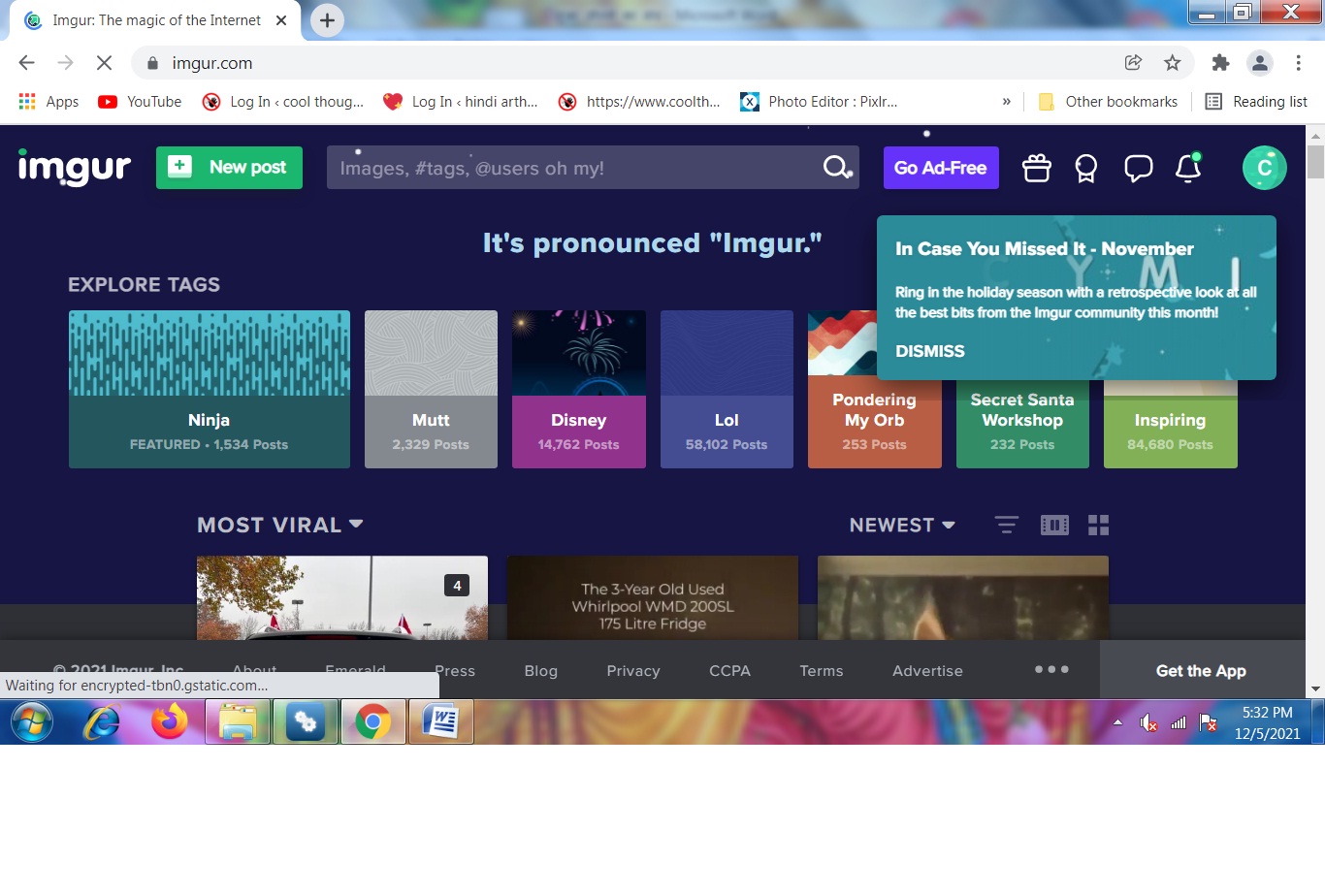Open the Privacy footer link

coord(633,670)
